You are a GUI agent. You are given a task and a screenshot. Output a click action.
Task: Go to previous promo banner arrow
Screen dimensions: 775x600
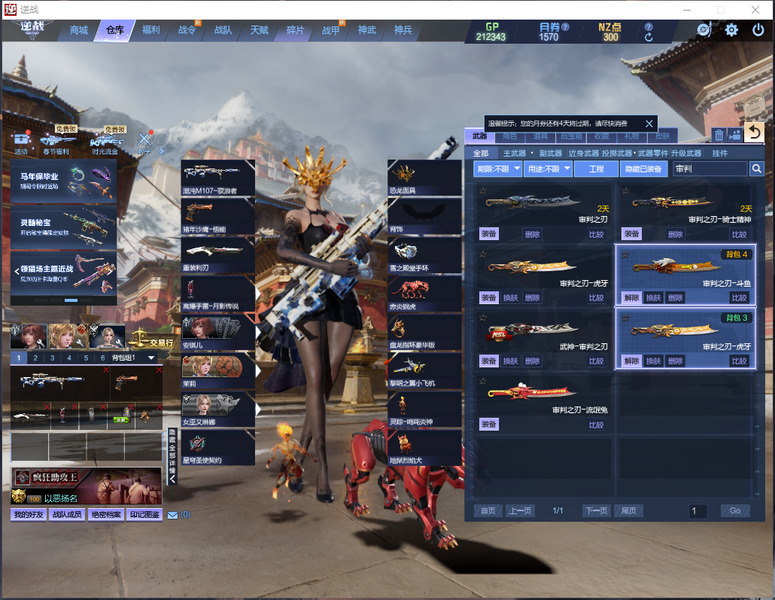[x=16, y=271]
